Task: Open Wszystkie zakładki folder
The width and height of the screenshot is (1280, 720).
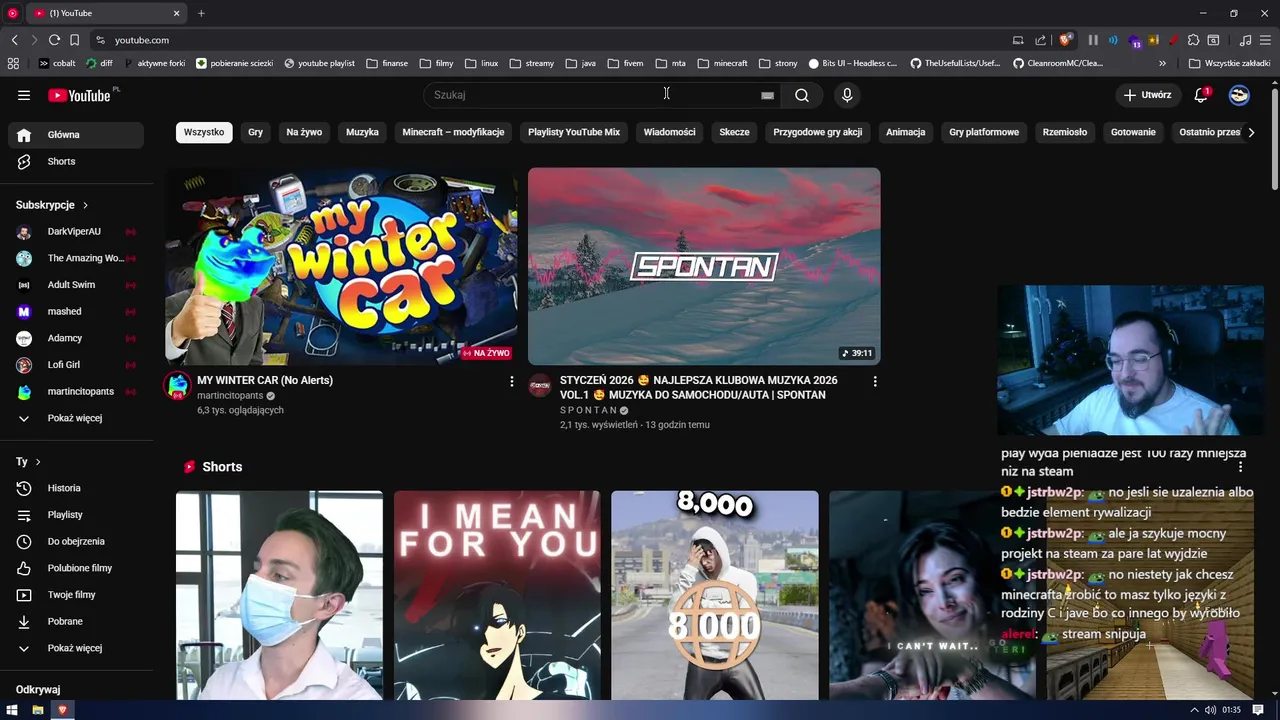Action: [x=1229, y=63]
